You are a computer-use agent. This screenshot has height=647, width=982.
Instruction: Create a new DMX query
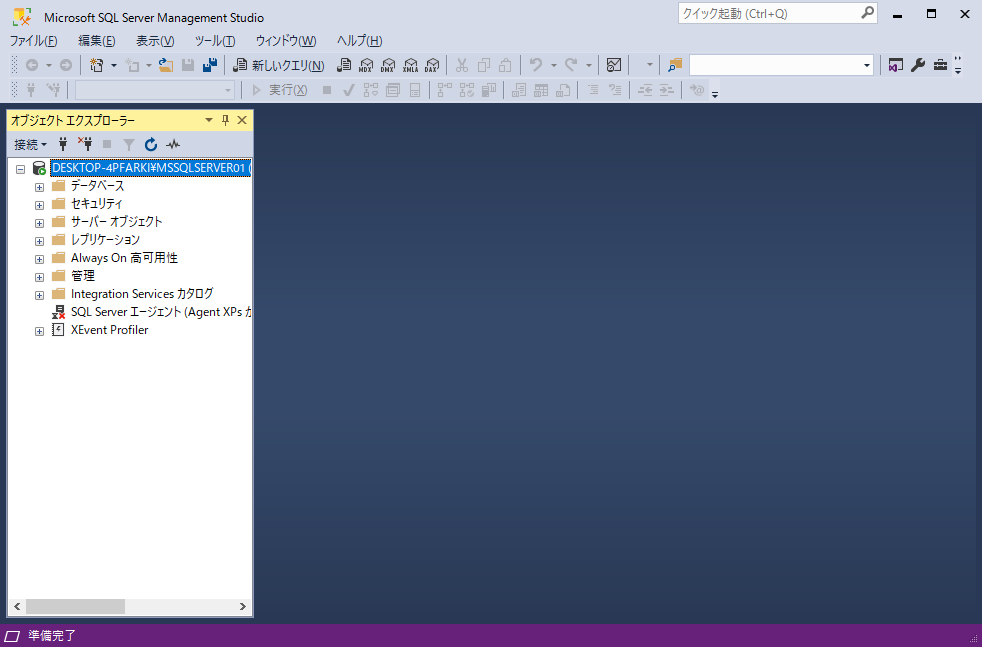click(388, 65)
